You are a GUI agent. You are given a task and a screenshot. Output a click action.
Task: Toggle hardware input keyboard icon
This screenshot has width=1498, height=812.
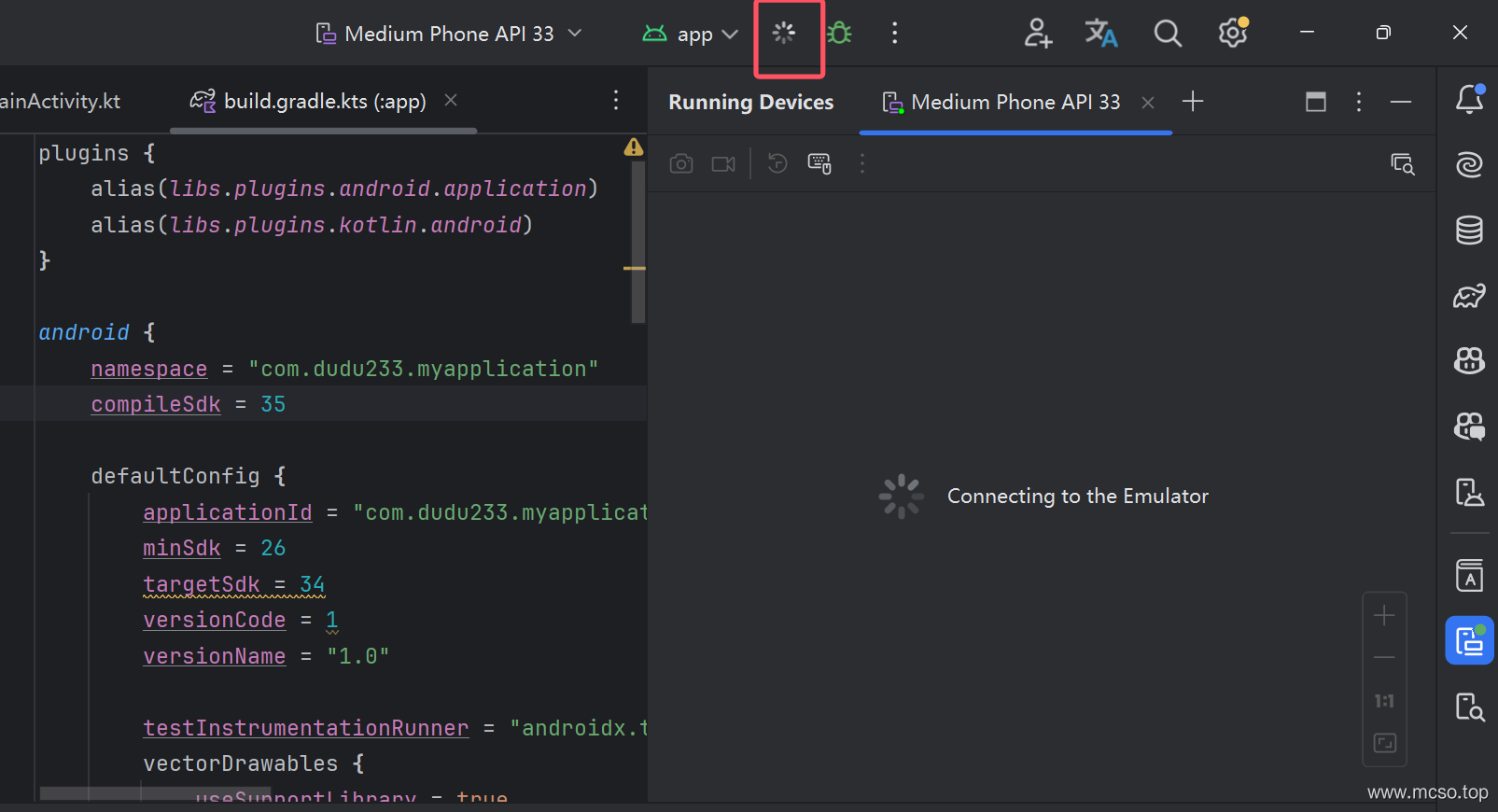point(819,164)
